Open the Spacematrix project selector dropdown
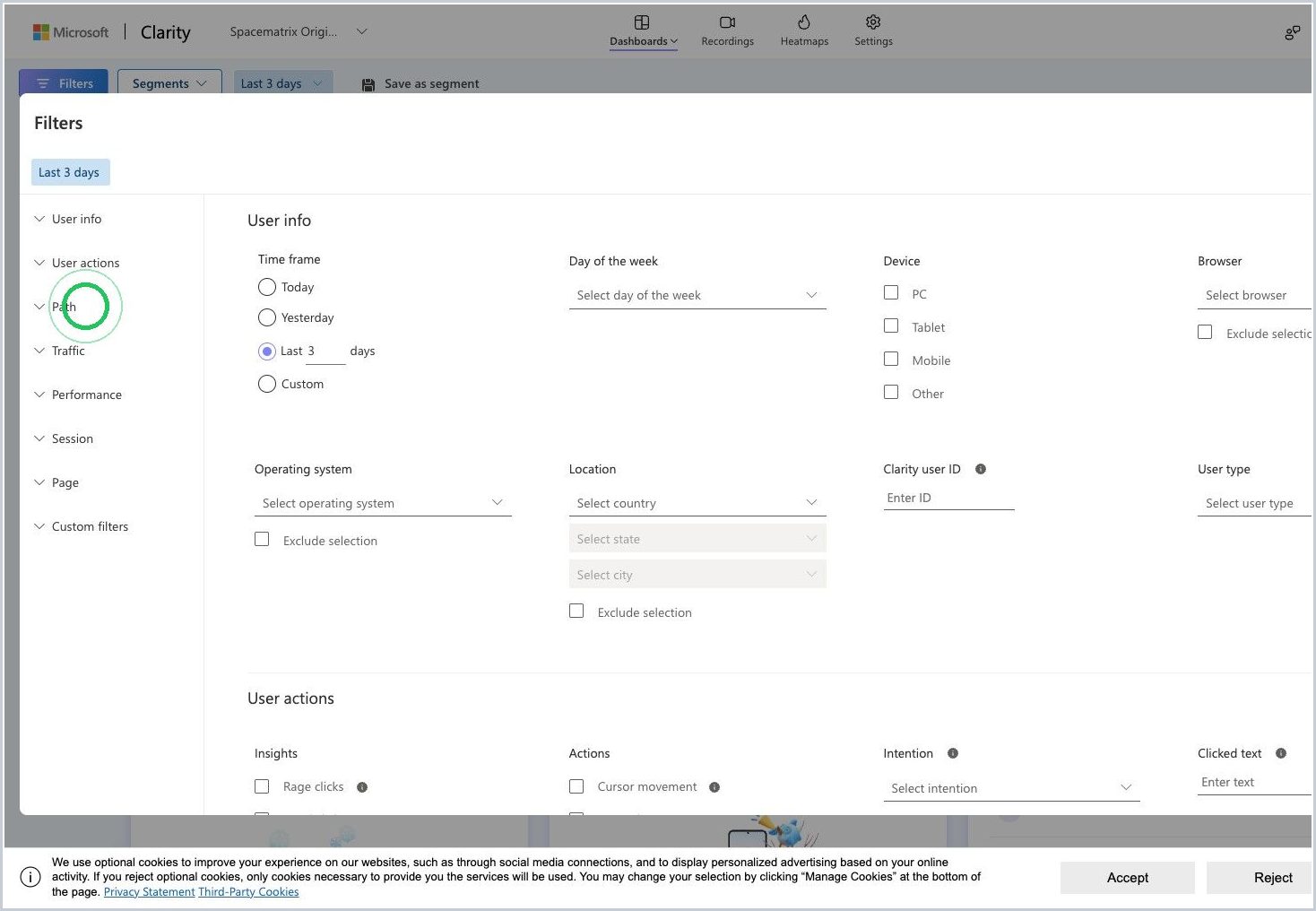Image resolution: width=1316 pixels, height=911 pixels. [299, 31]
